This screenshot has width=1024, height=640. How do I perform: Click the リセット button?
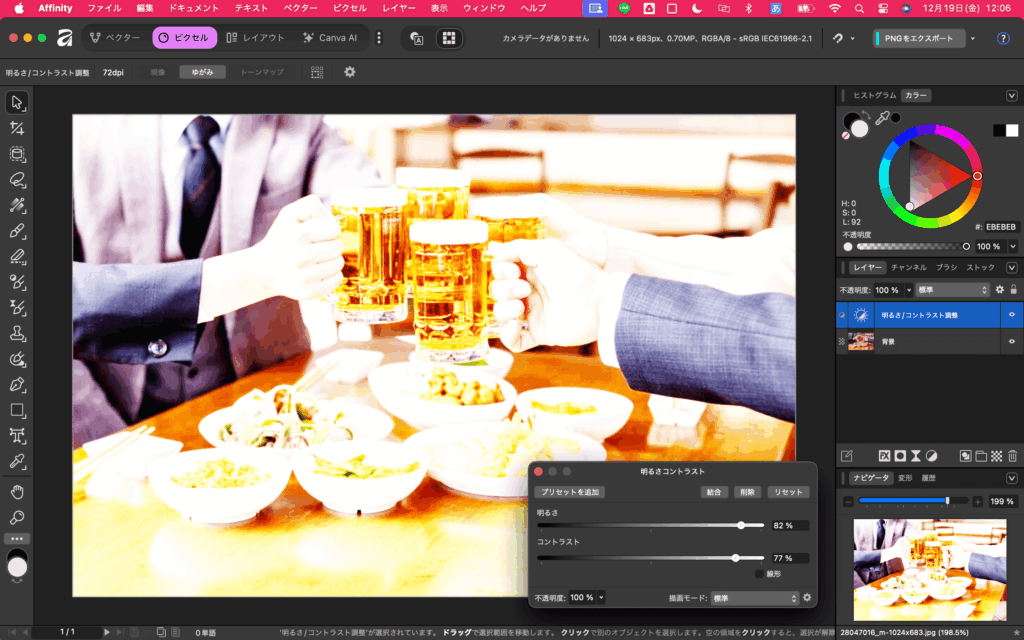pyautogui.click(x=788, y=492)
